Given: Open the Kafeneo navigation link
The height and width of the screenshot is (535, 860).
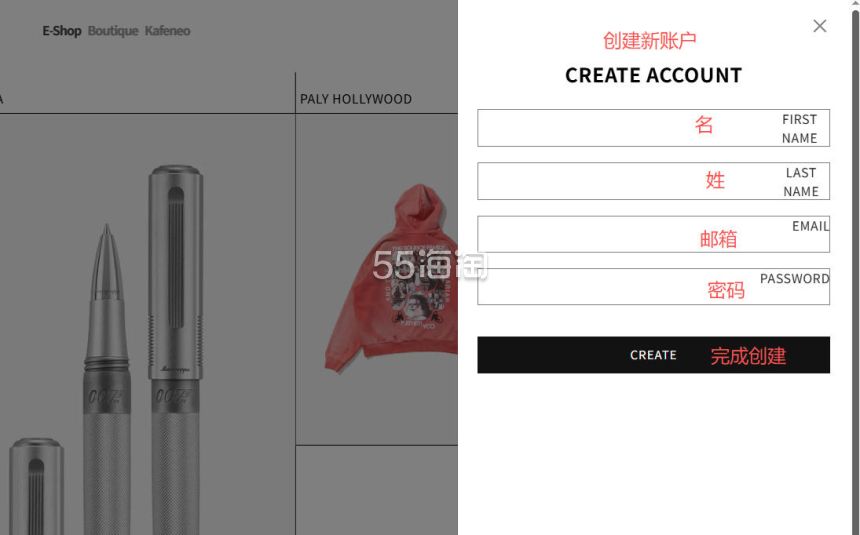Looking at the screenshot, I should click(x=167, y=31).
